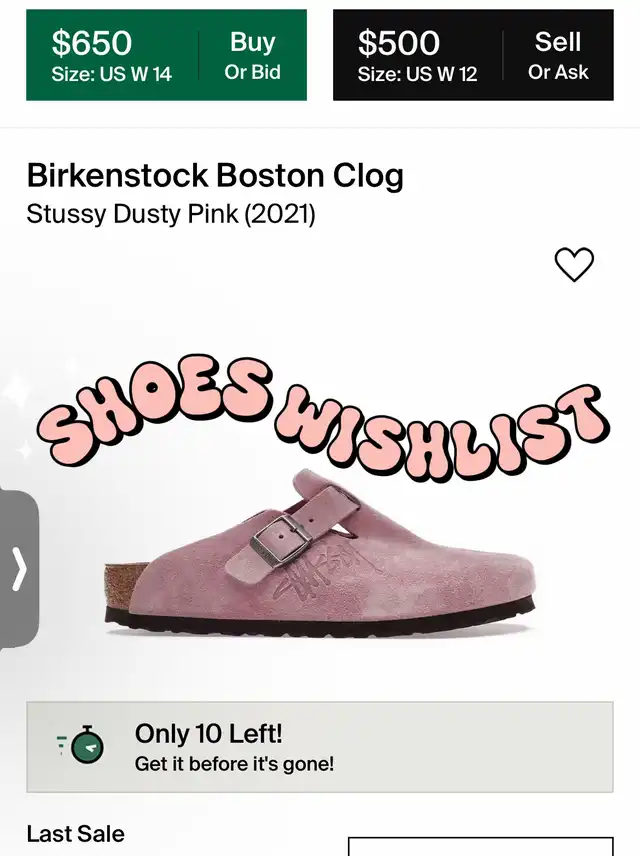Click the green $650 price
The width and height of the screenshot is (640, 856).
coord(92,43)
